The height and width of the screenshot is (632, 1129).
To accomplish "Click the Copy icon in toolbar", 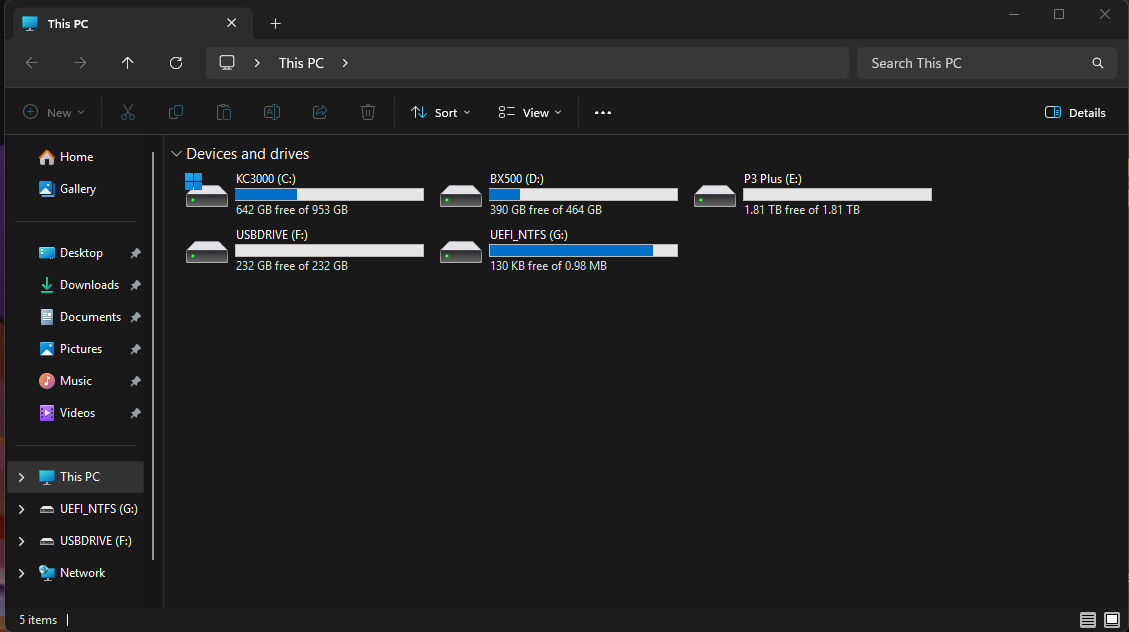I will click(176, 112).
